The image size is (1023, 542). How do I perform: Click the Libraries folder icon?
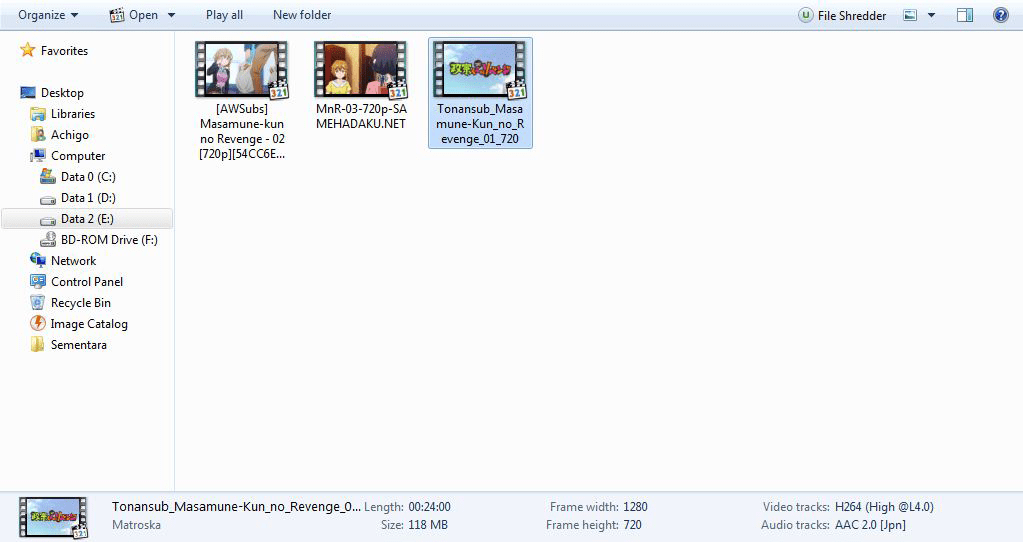pos(38,113)
